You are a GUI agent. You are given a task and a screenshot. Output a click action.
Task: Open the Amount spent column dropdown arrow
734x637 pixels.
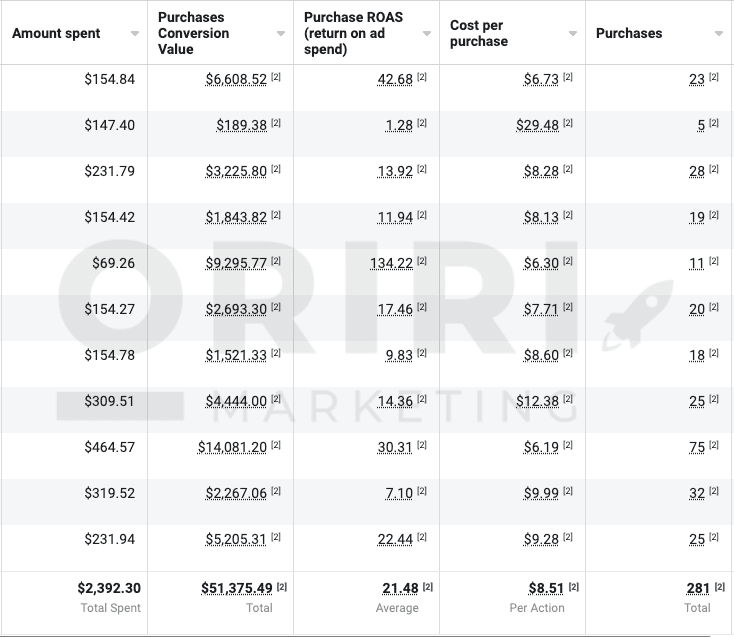tap(135, 34)
